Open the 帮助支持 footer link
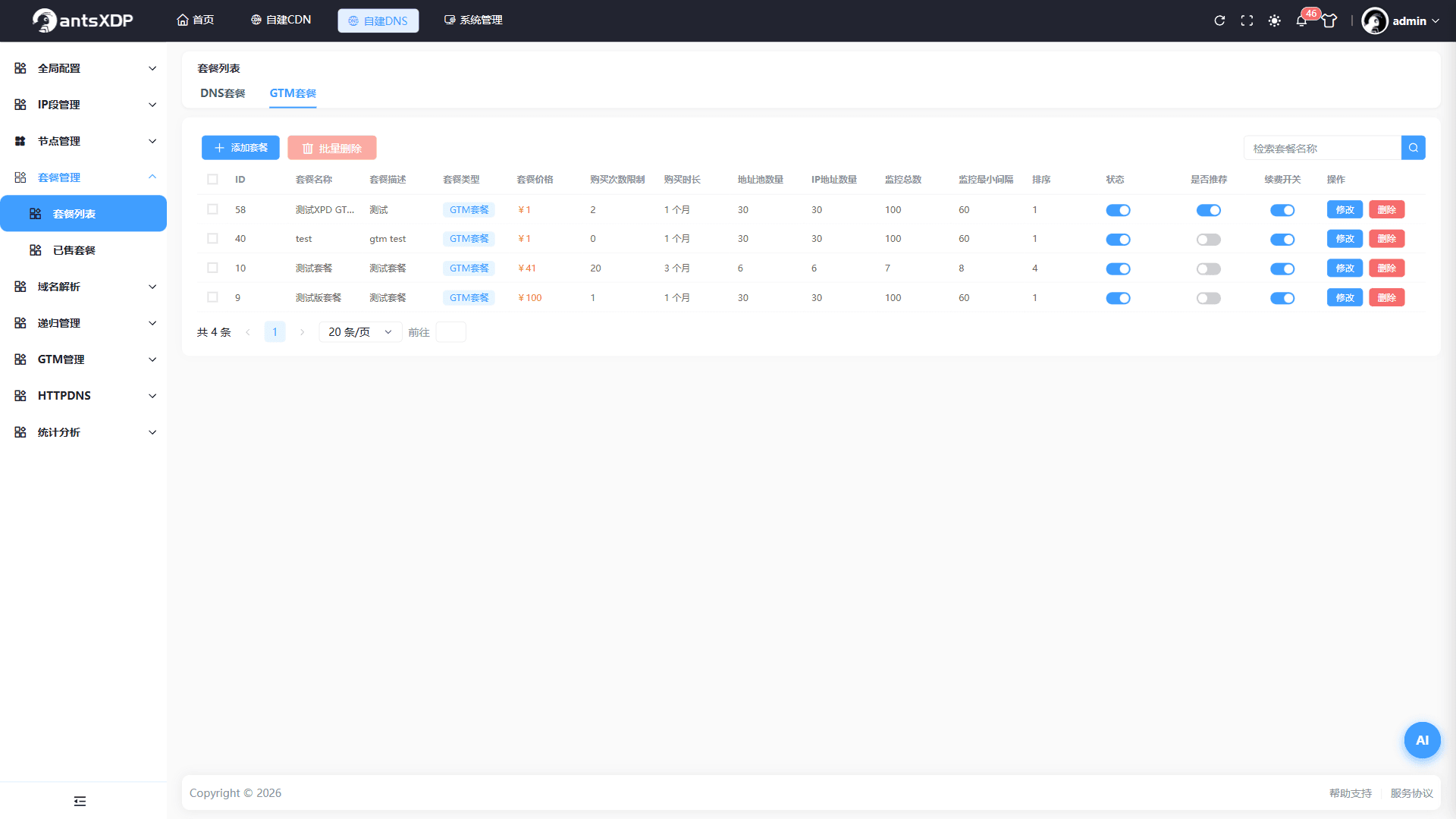The height and width of the screenshot is (819, 1456). (1351, 793)
